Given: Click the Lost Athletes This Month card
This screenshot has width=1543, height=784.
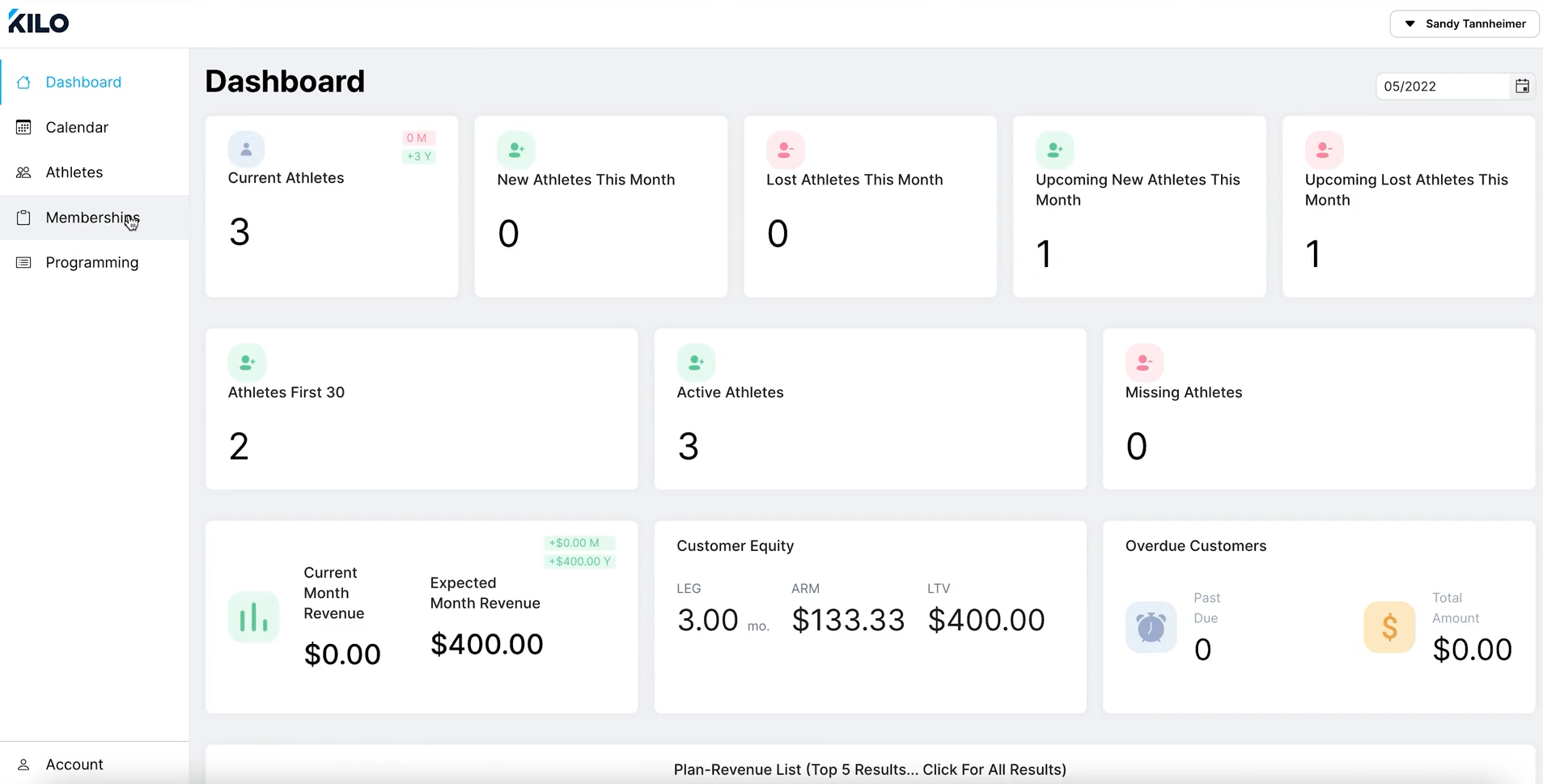Looking at the screenshot, I should [869, 206].
